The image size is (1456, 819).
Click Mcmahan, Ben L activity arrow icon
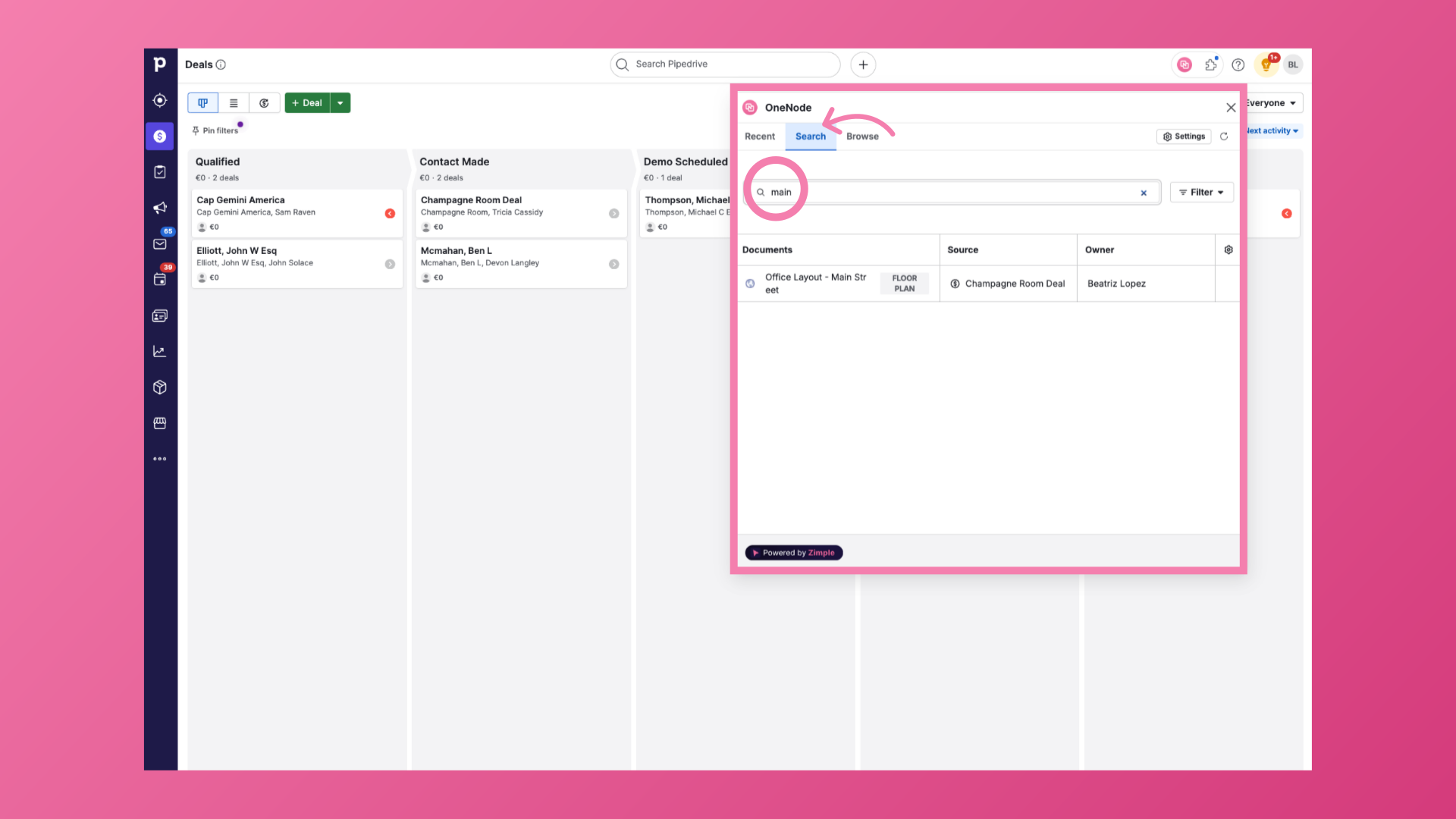click(614, 265)
